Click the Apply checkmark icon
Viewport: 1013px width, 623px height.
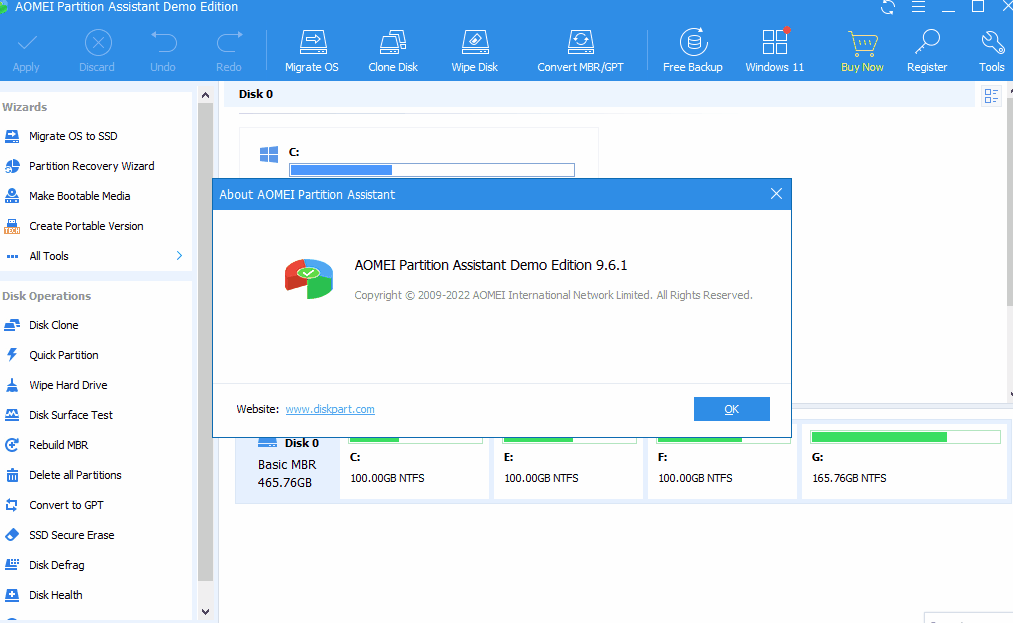click(26, 44)
